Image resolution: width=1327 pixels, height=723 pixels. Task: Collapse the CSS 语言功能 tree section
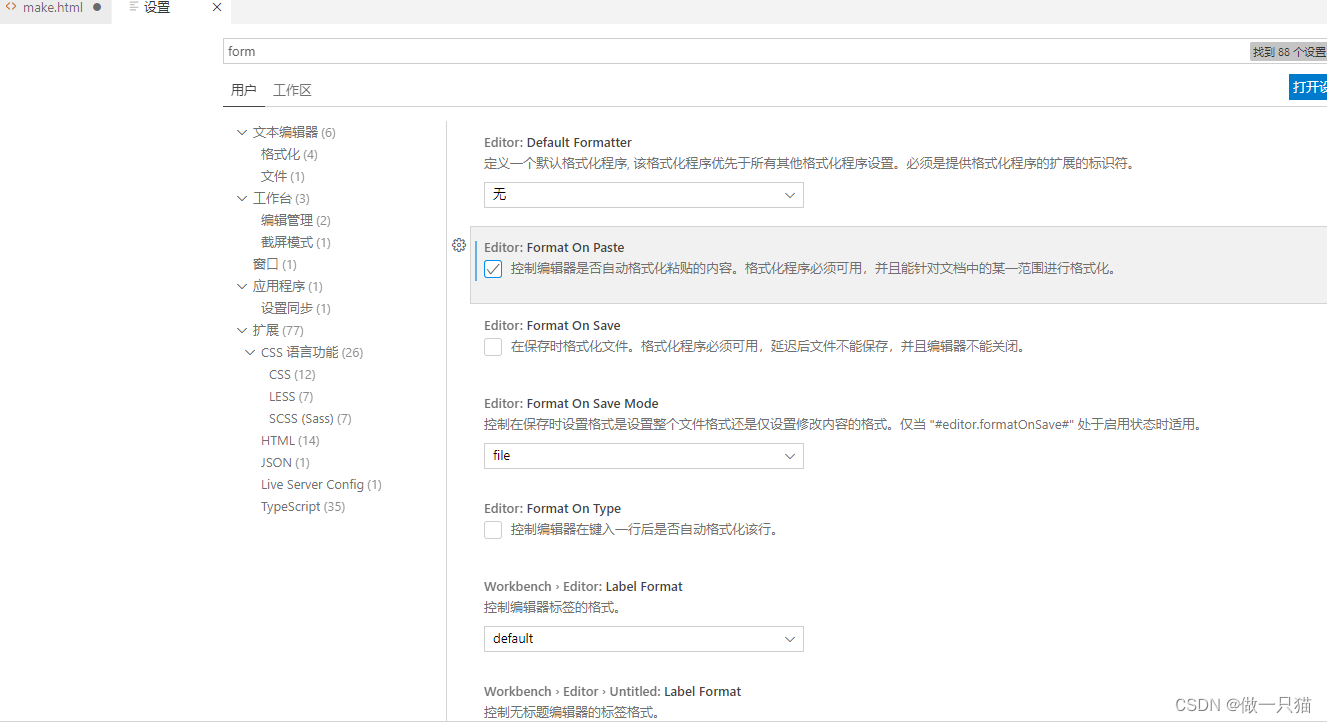(250, 352)
